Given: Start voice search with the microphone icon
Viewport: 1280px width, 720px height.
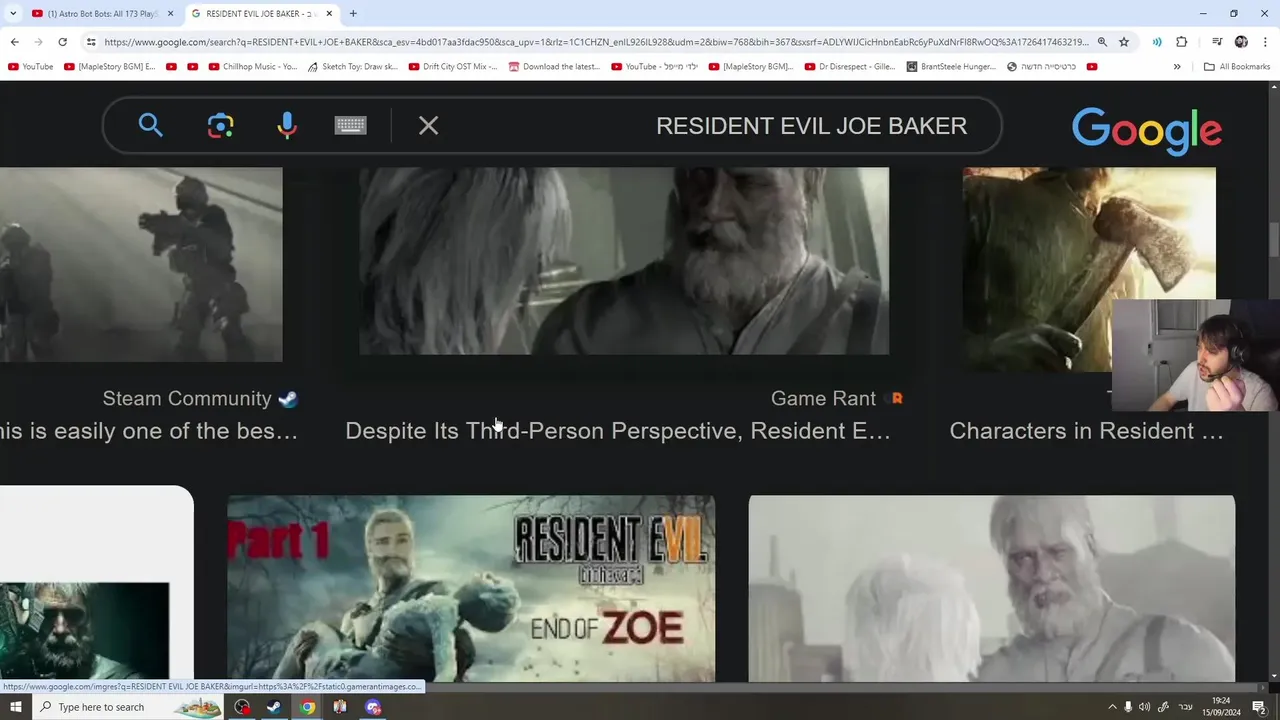Looking at the screenshot, I should (287, 125).
